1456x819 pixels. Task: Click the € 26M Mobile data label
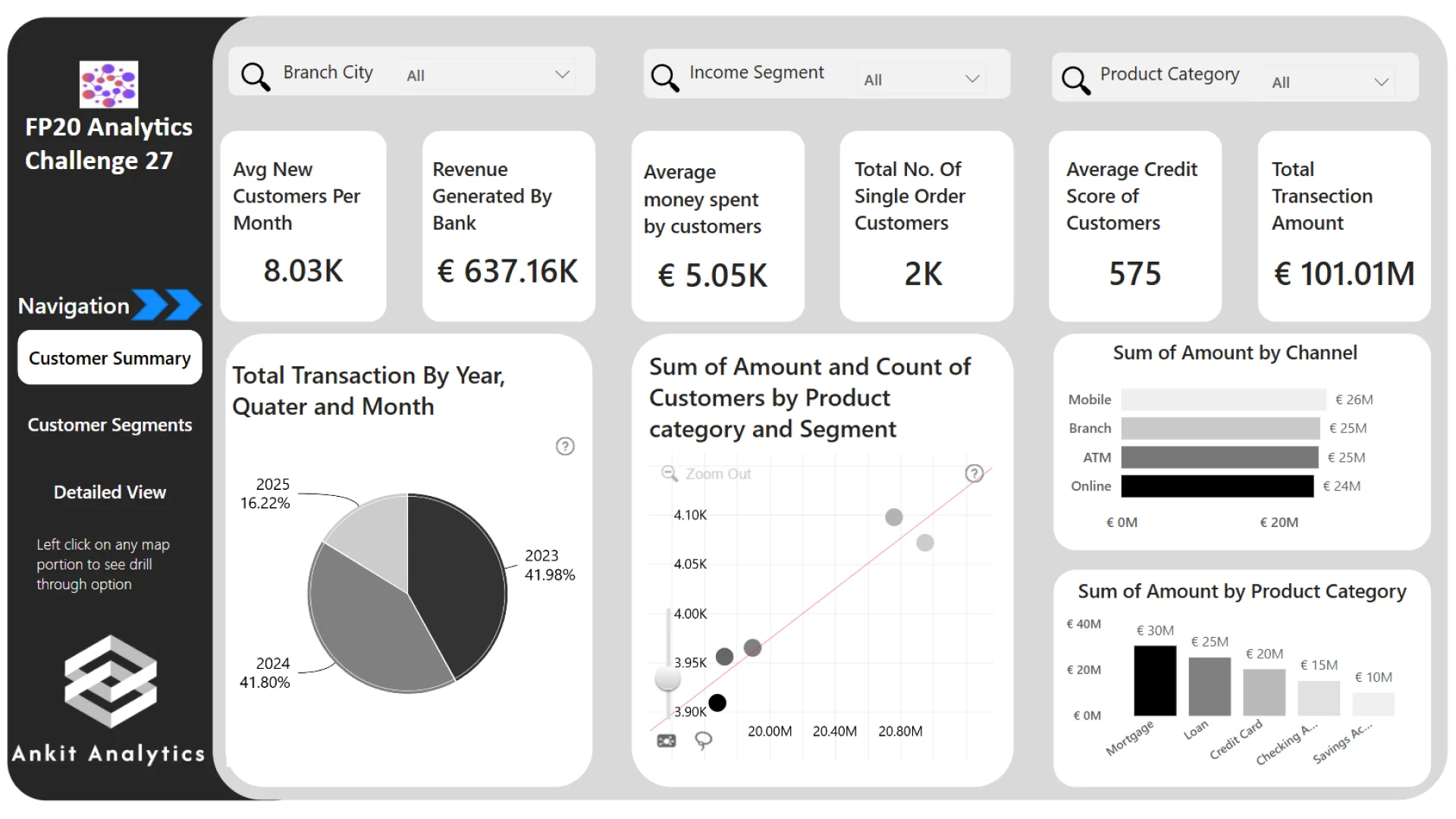click(x=1354, y=400)
